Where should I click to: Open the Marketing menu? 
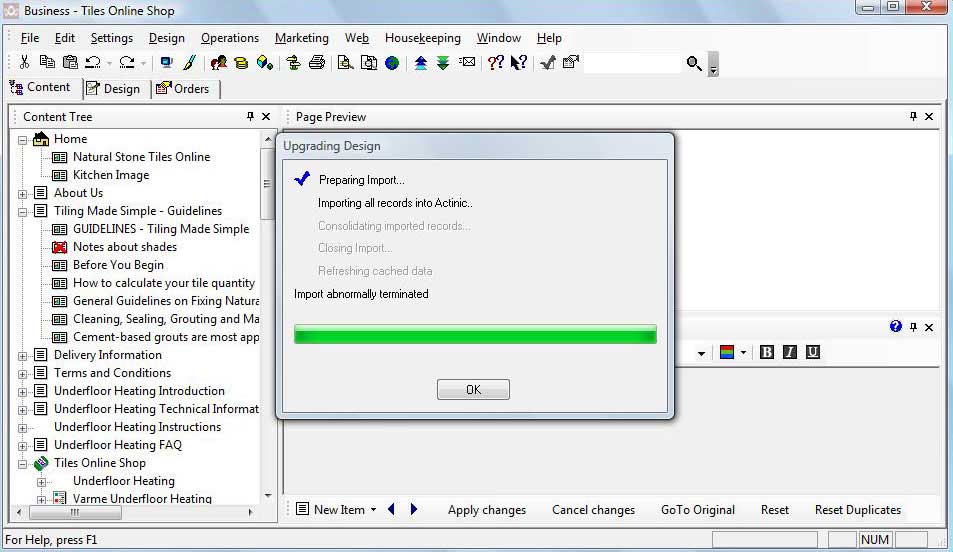click(x=301, y=38)
